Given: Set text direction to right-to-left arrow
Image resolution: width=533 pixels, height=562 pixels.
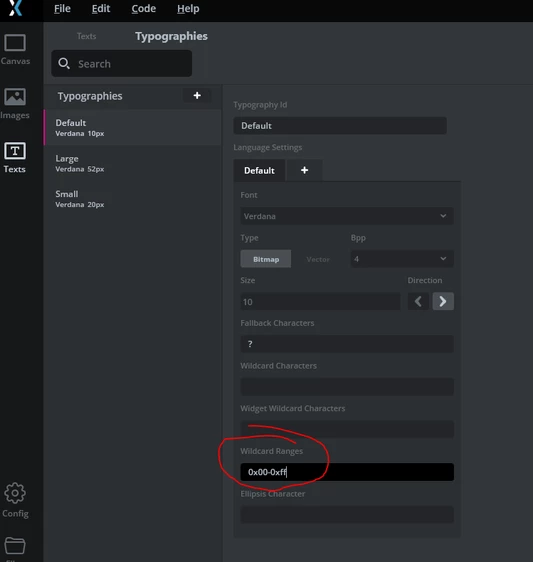Looking at the screenshot, I should click(418, 301).
